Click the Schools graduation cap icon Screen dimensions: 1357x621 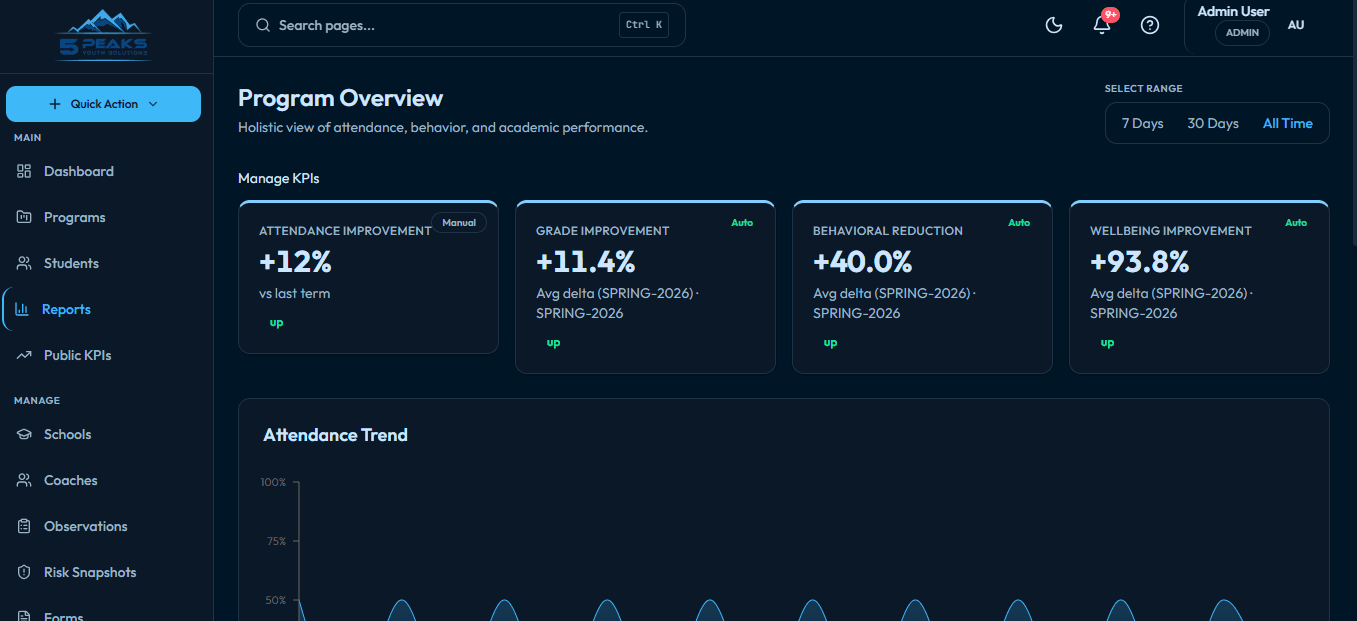pyautogui.click(x=25, y=434)
